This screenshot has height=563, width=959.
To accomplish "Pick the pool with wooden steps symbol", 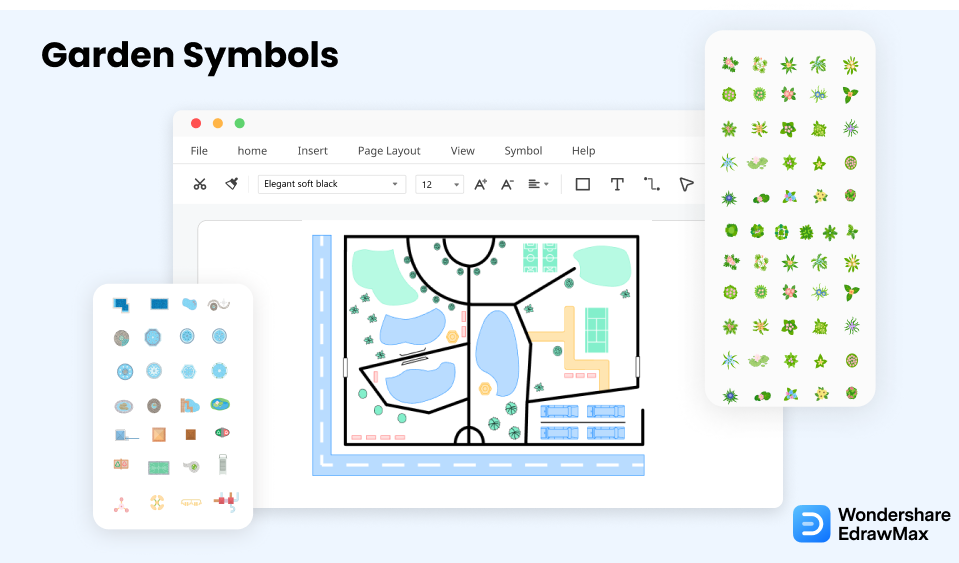I will [190, 405].
